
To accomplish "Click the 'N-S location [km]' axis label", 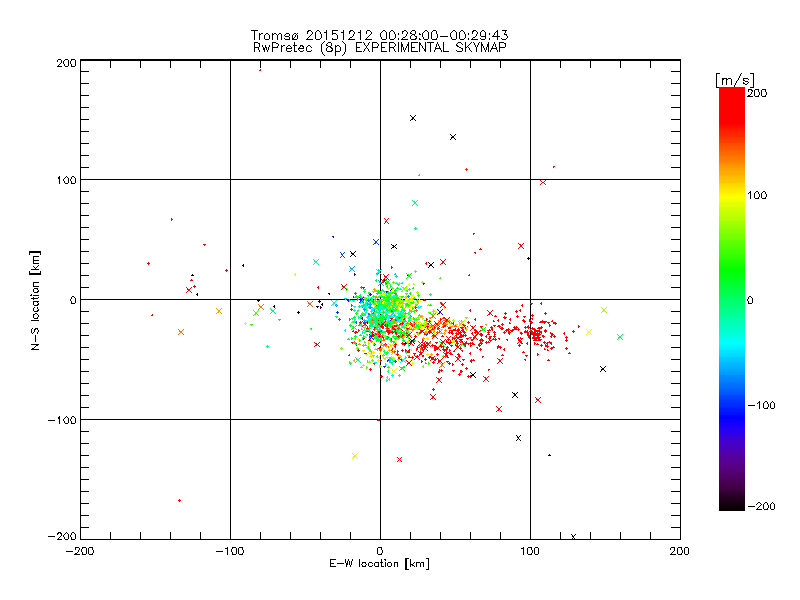I will pos(35,300).
